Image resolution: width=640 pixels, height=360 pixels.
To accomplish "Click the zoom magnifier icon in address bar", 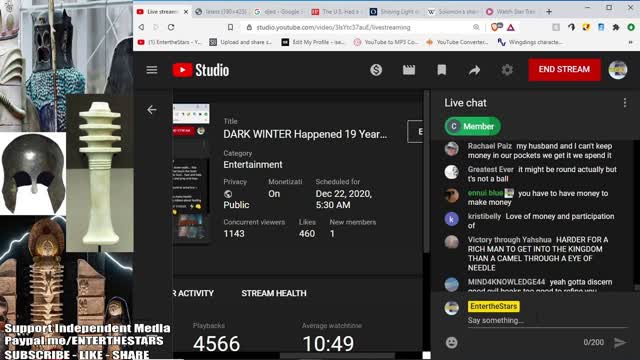I will 476,27.
